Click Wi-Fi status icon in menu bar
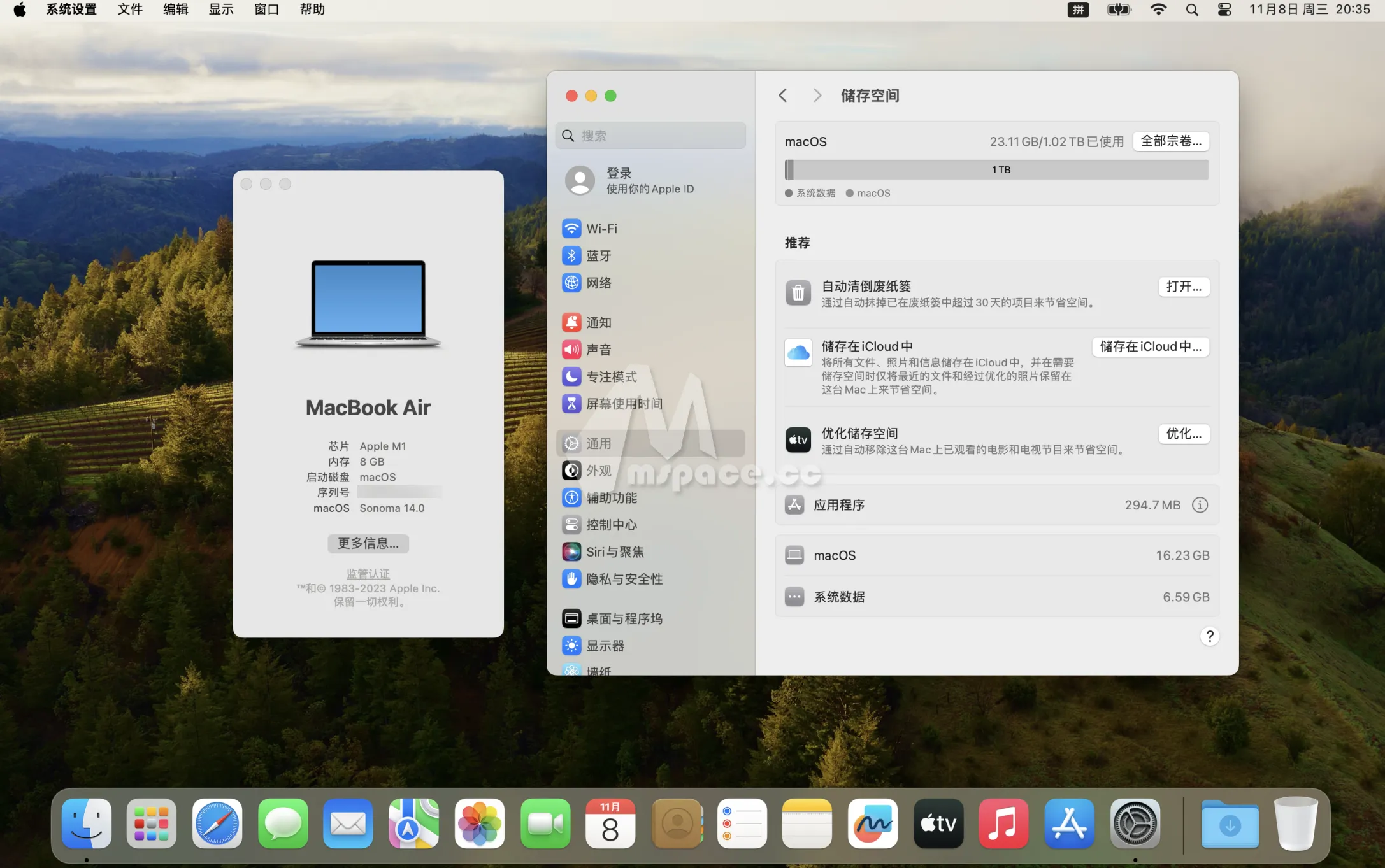 1158,10
